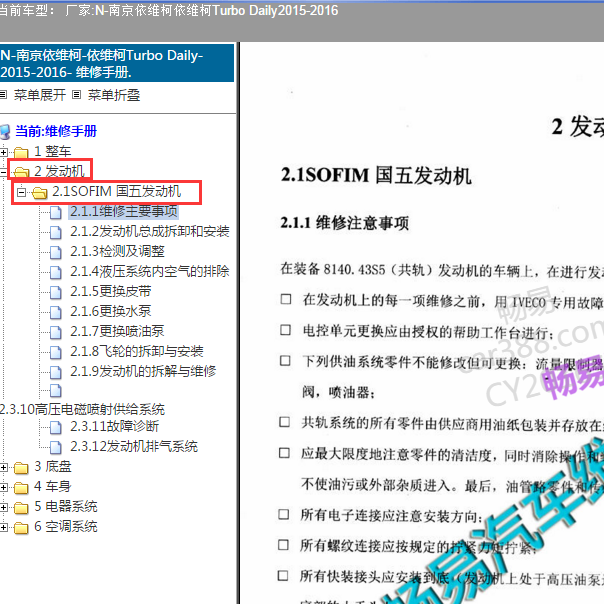Viewport: 604px width, 604px height.
Task: Click the page icon of 2.1.5更换皮带
Action: coord(55,292)
